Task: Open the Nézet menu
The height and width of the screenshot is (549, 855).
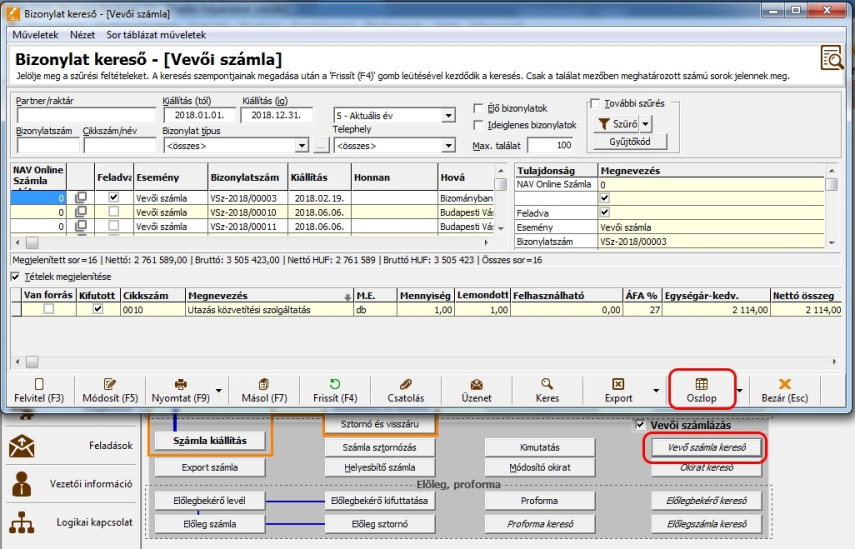Action: coord(83,35)
